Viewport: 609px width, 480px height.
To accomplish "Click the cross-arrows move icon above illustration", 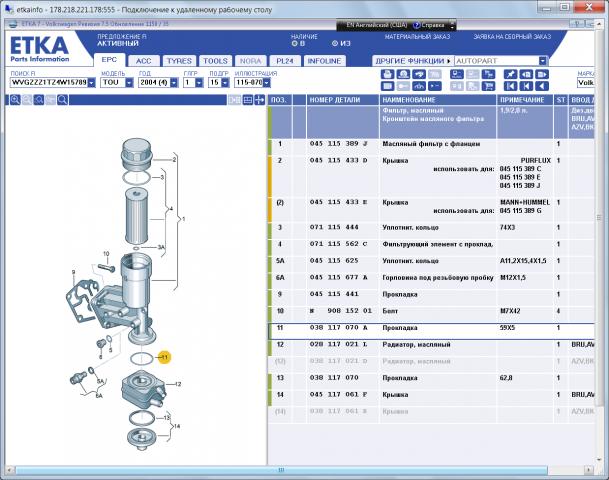I will click(x=259, y=100).
